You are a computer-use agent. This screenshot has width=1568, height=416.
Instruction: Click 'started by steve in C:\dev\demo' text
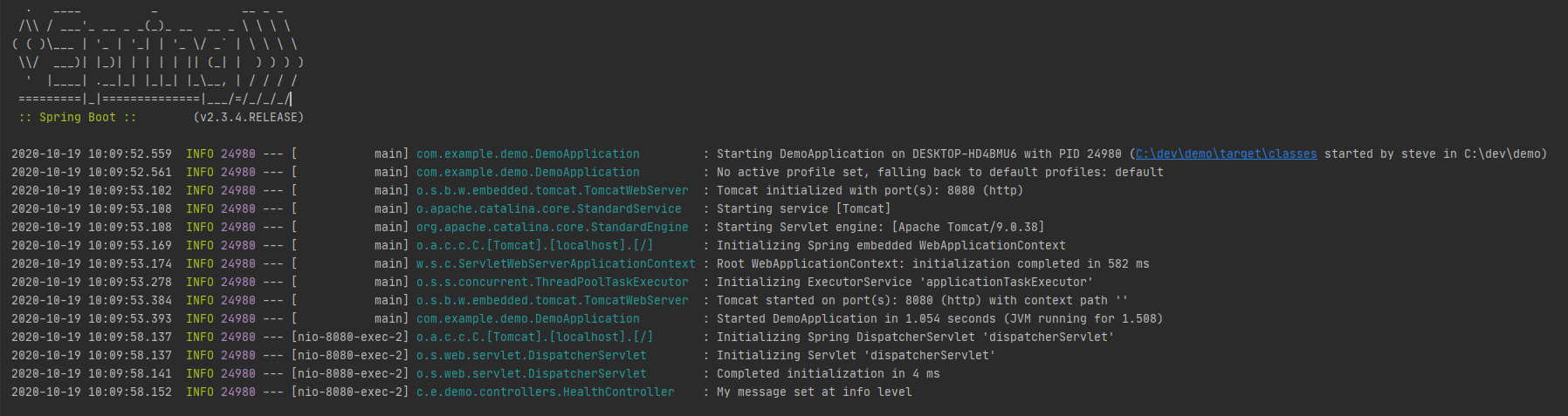point(1436,154)
